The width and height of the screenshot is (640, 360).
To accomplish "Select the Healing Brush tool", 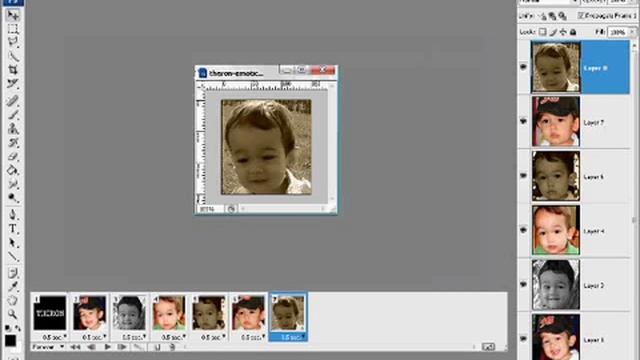I will click(x=13, y=101).
